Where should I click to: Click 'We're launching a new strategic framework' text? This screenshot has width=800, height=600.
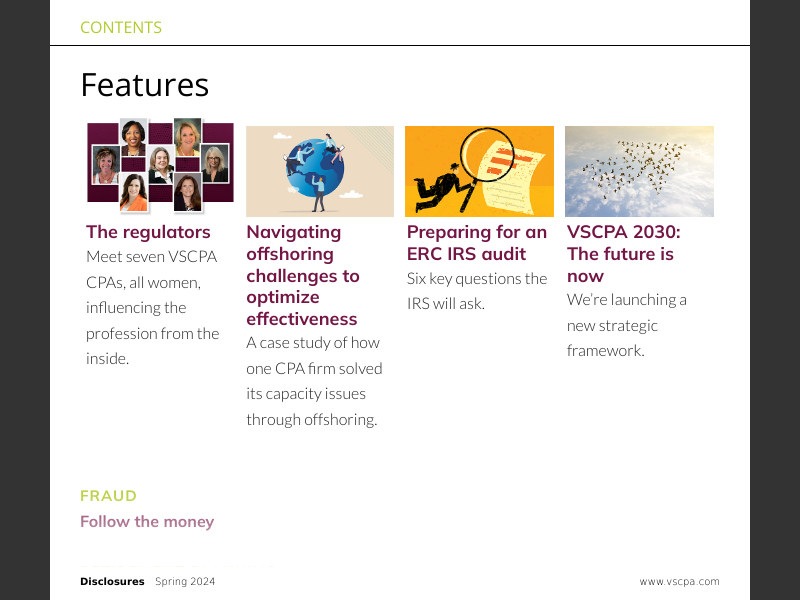tap(626, 325)
